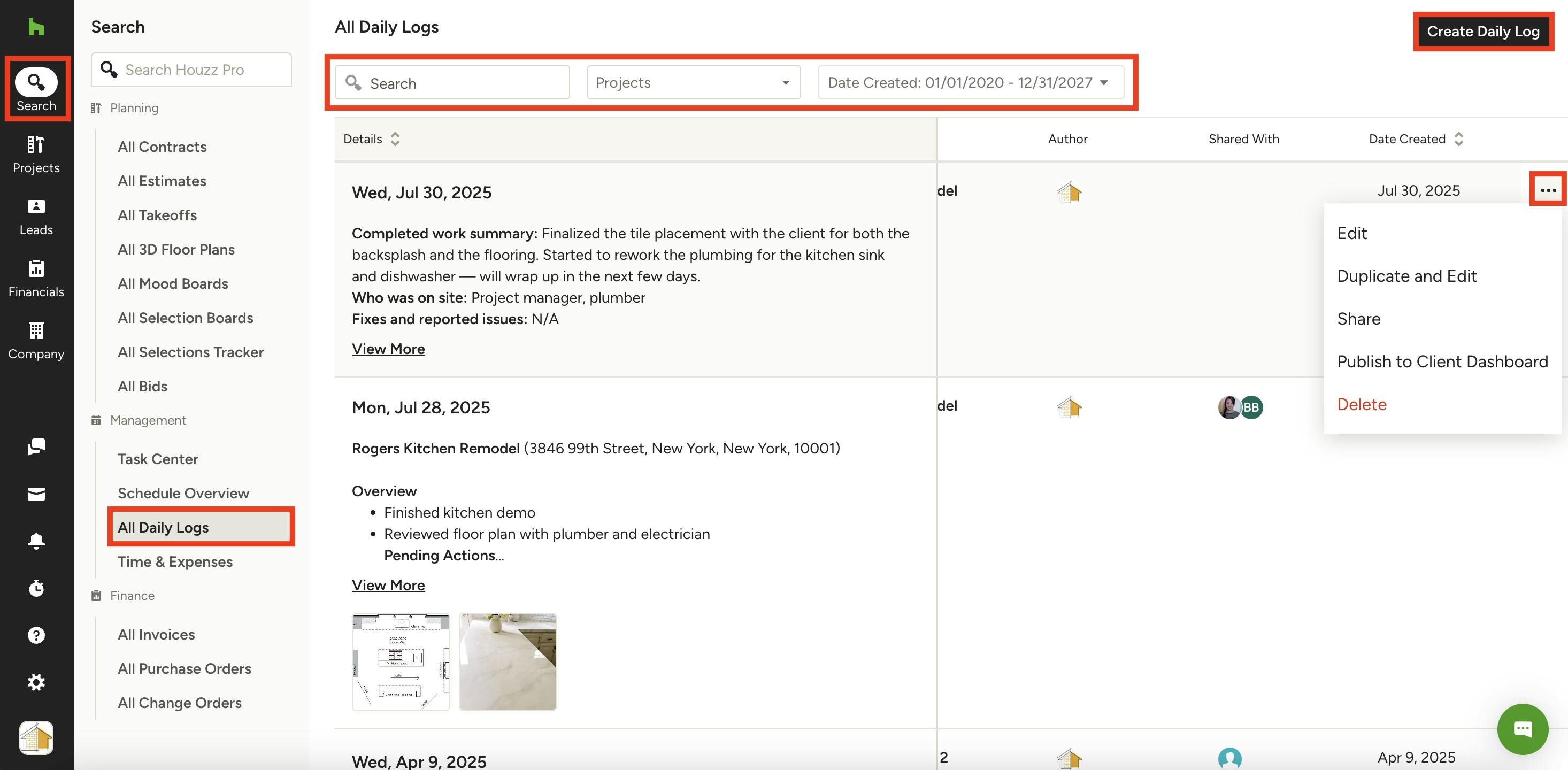Open the green live chat bubble

[1521, 729]
